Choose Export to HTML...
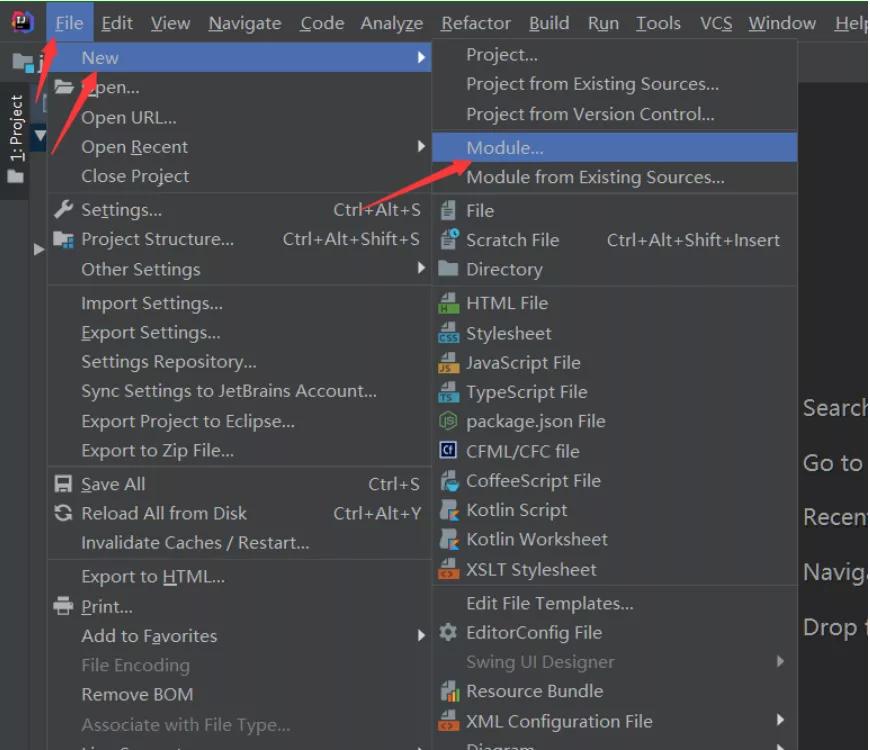 [x=239, y=577]
